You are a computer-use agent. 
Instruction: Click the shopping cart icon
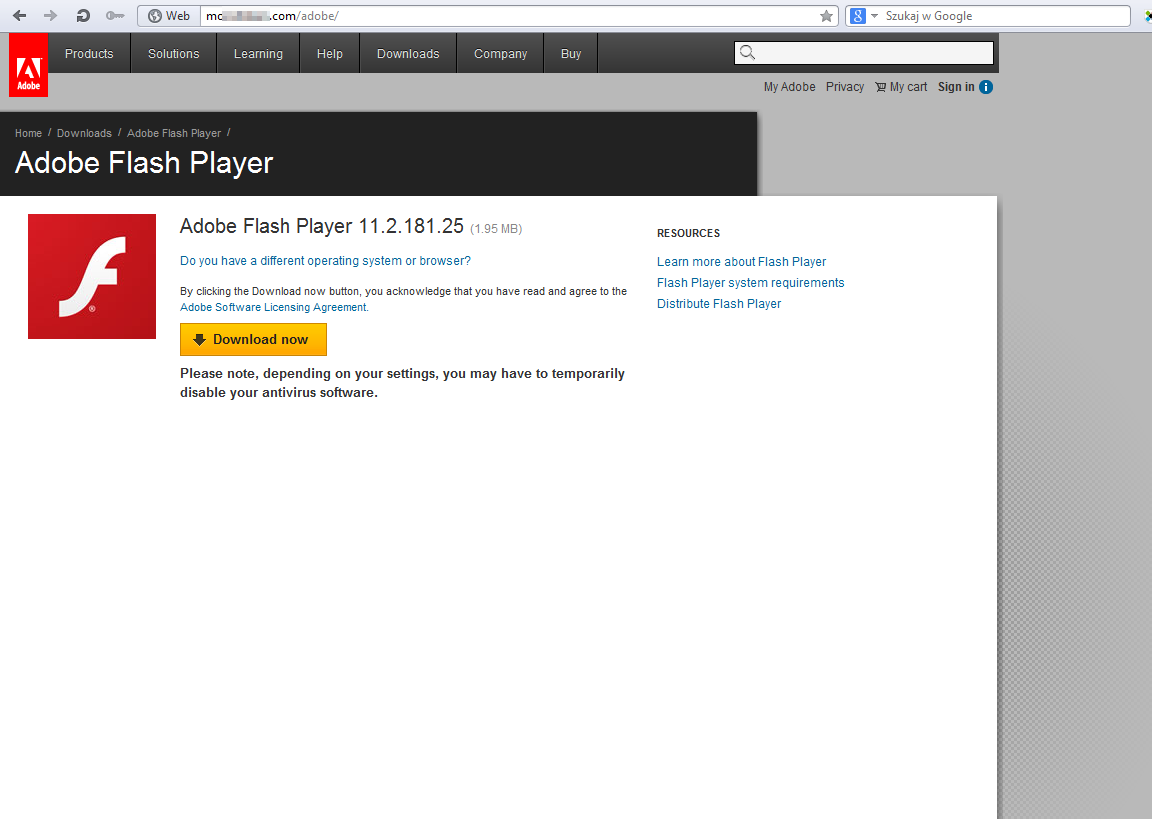880,87
